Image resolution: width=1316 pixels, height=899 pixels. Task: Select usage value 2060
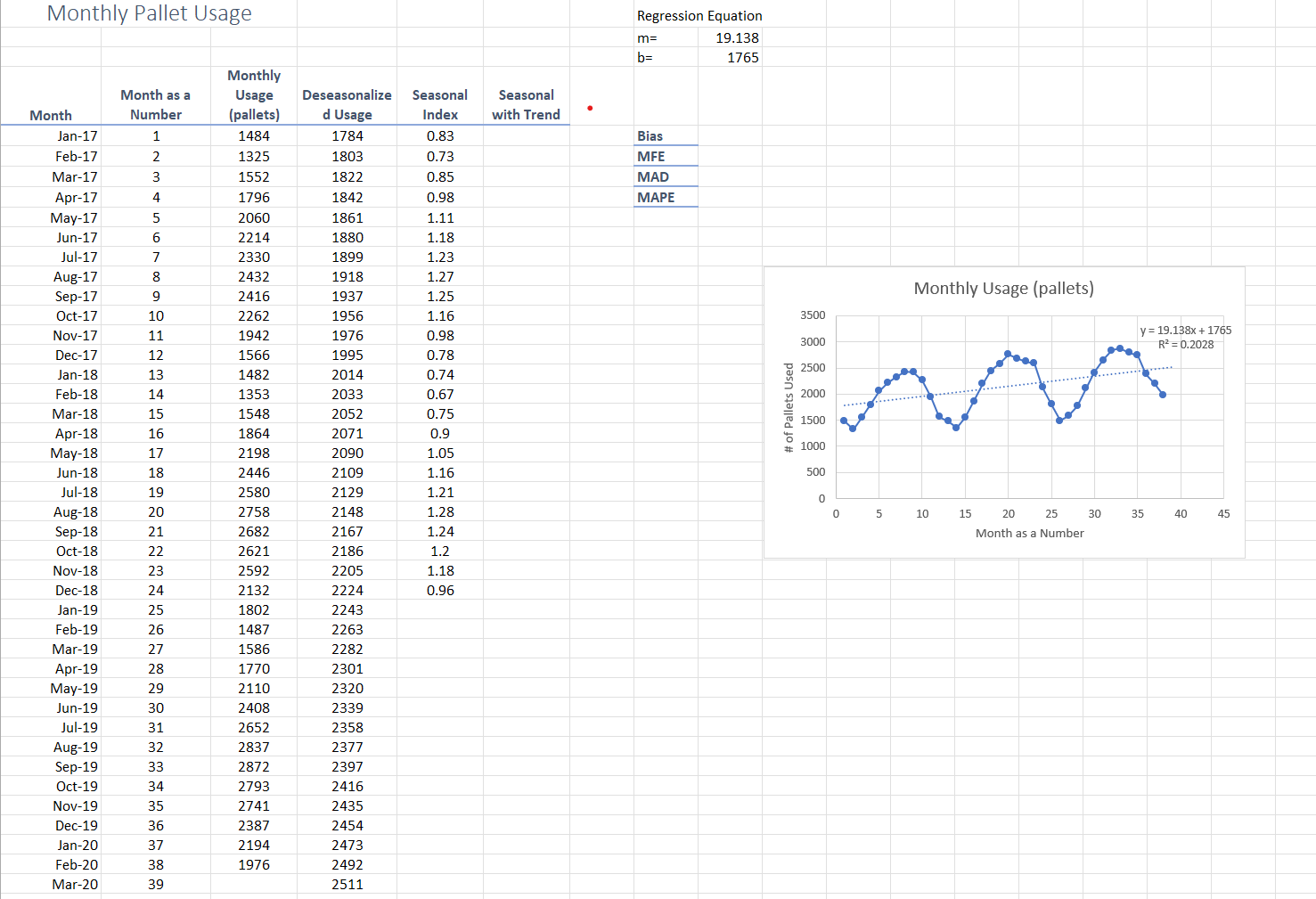click(x=254, y=218)
